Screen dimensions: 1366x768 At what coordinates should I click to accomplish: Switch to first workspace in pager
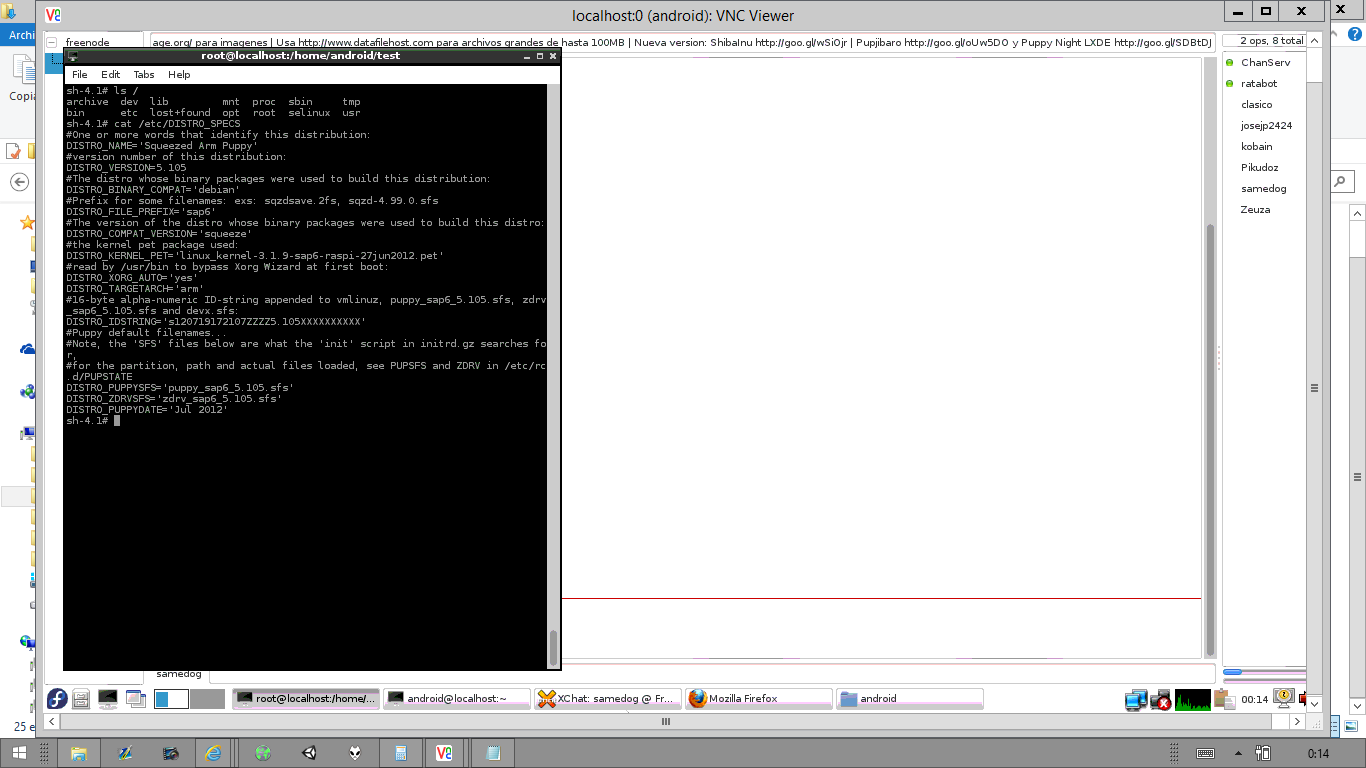pos(171,699)
